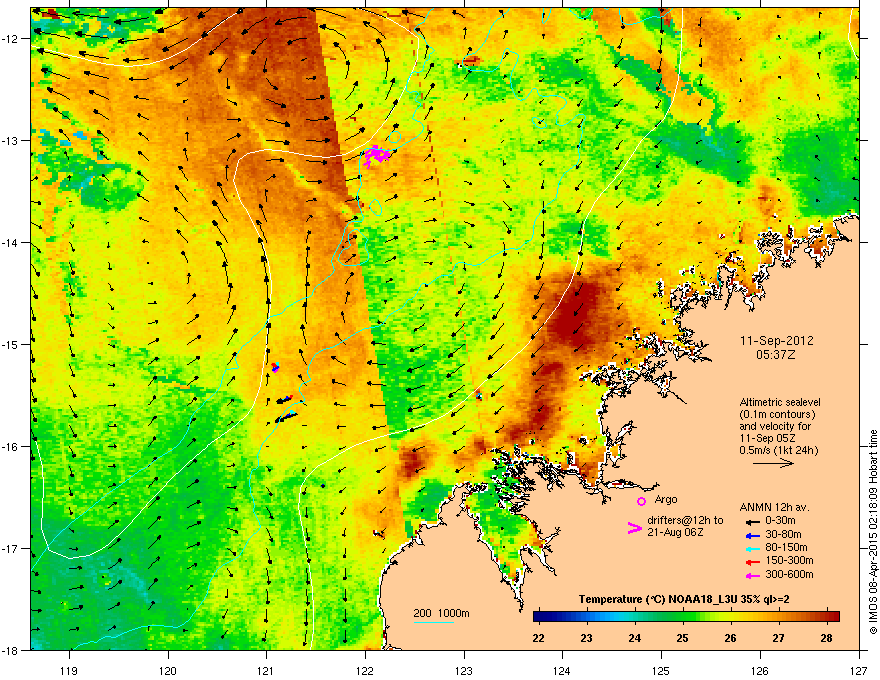Select the red 150-300m arrow legend symbol
Image resolution: width=880 pixels, height=680 pixels.
coord(752,562)
